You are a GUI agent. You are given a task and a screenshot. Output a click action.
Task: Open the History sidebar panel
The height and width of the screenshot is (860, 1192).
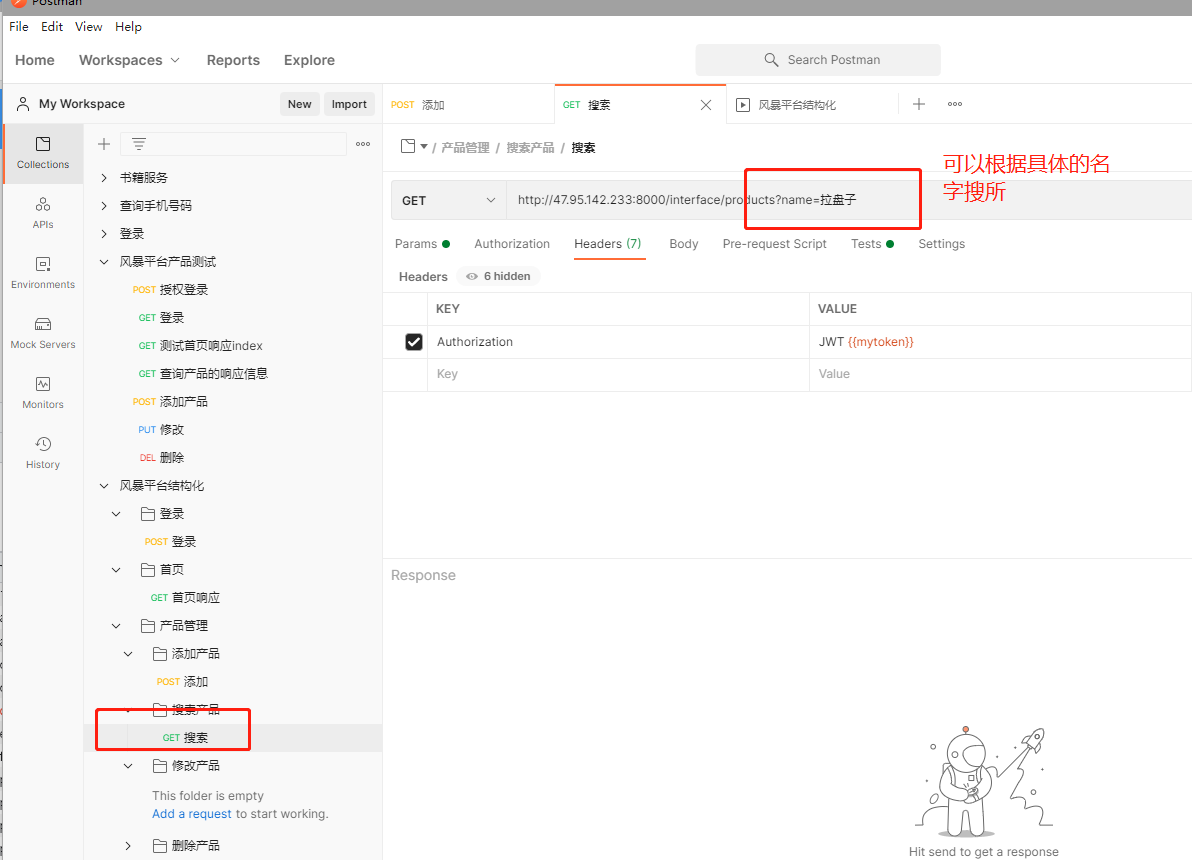tap(43, 453)
